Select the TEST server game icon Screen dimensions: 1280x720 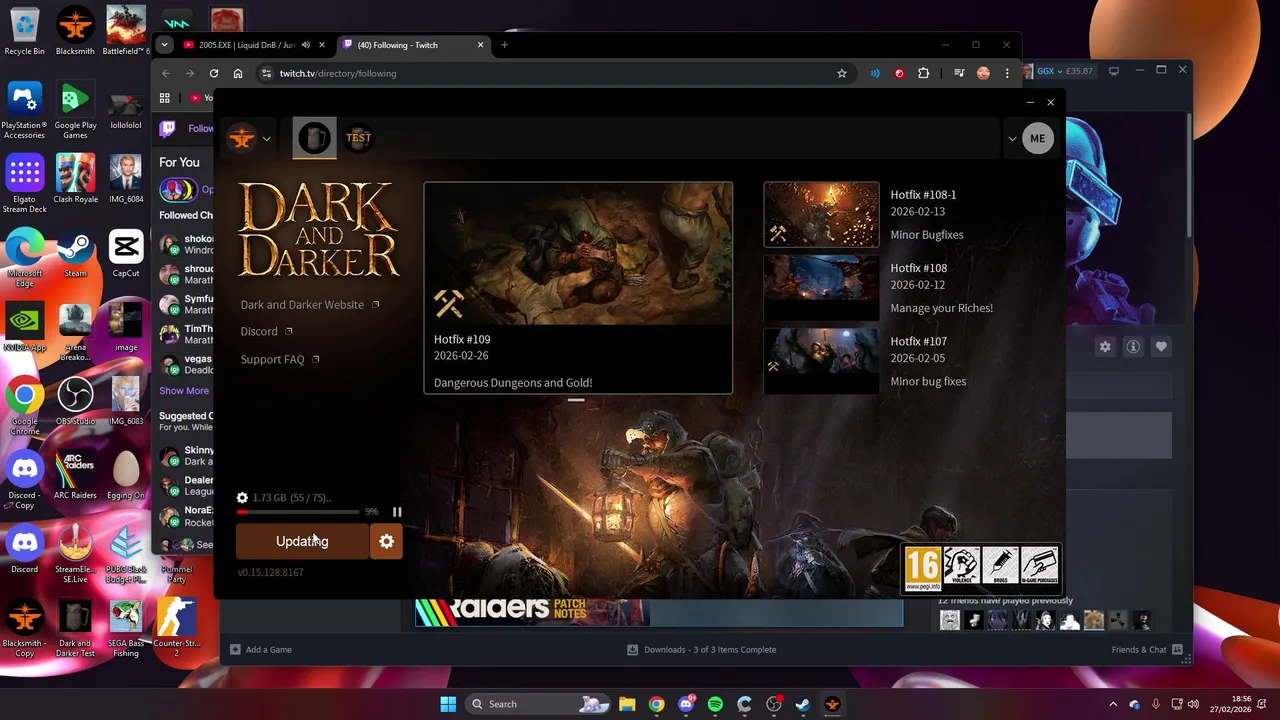coord(358,138)
